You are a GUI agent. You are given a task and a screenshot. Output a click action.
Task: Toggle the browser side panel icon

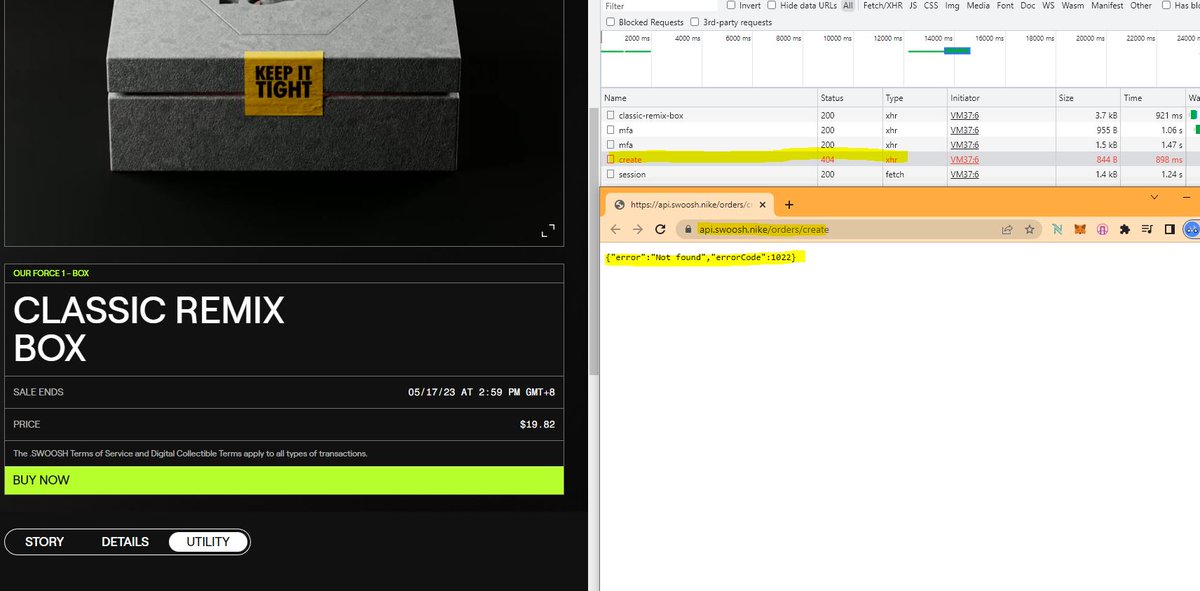point(1169,229)
